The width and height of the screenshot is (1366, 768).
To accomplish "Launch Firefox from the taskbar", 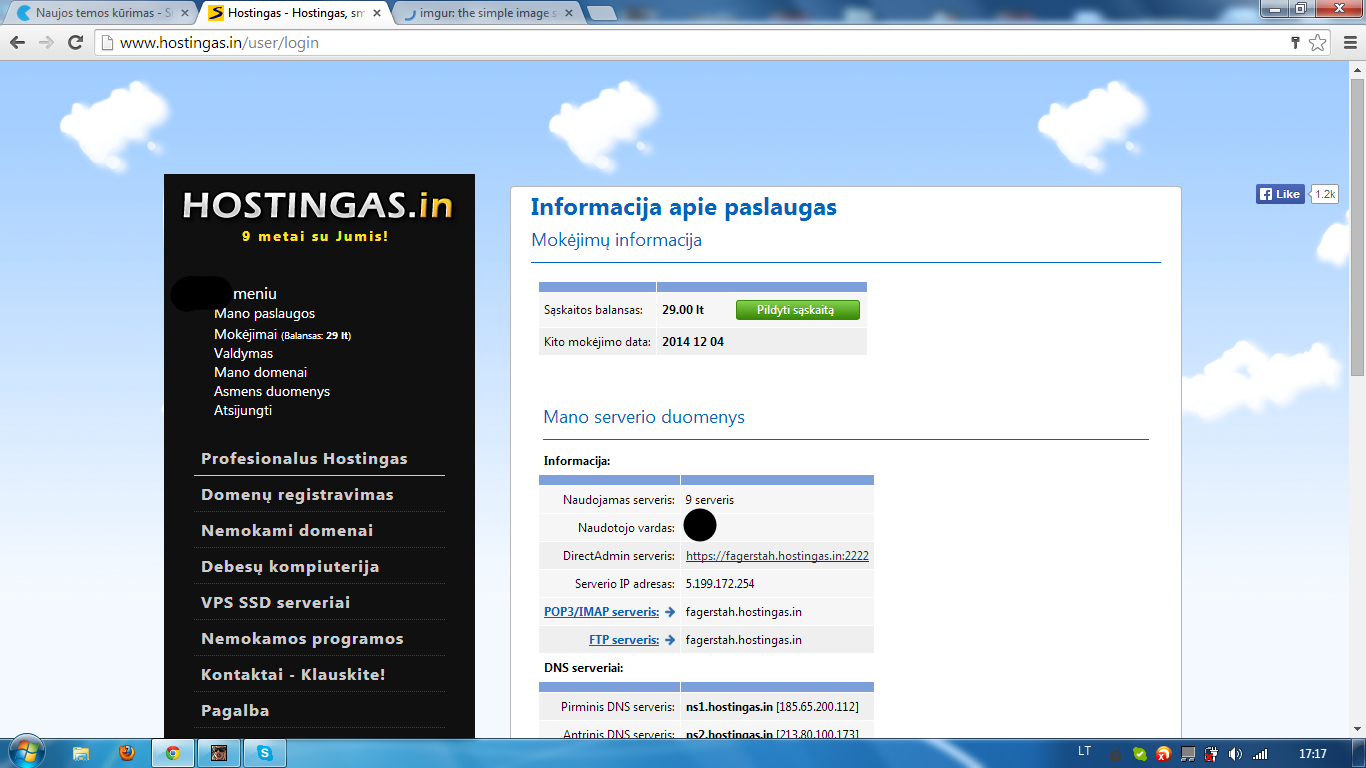I will point(126,753).
